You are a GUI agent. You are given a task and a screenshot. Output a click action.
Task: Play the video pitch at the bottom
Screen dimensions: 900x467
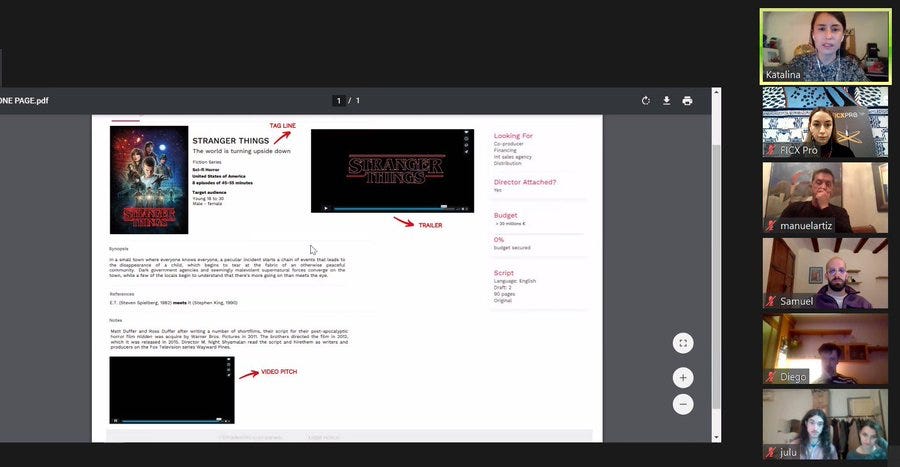click(x=116, y=421)
